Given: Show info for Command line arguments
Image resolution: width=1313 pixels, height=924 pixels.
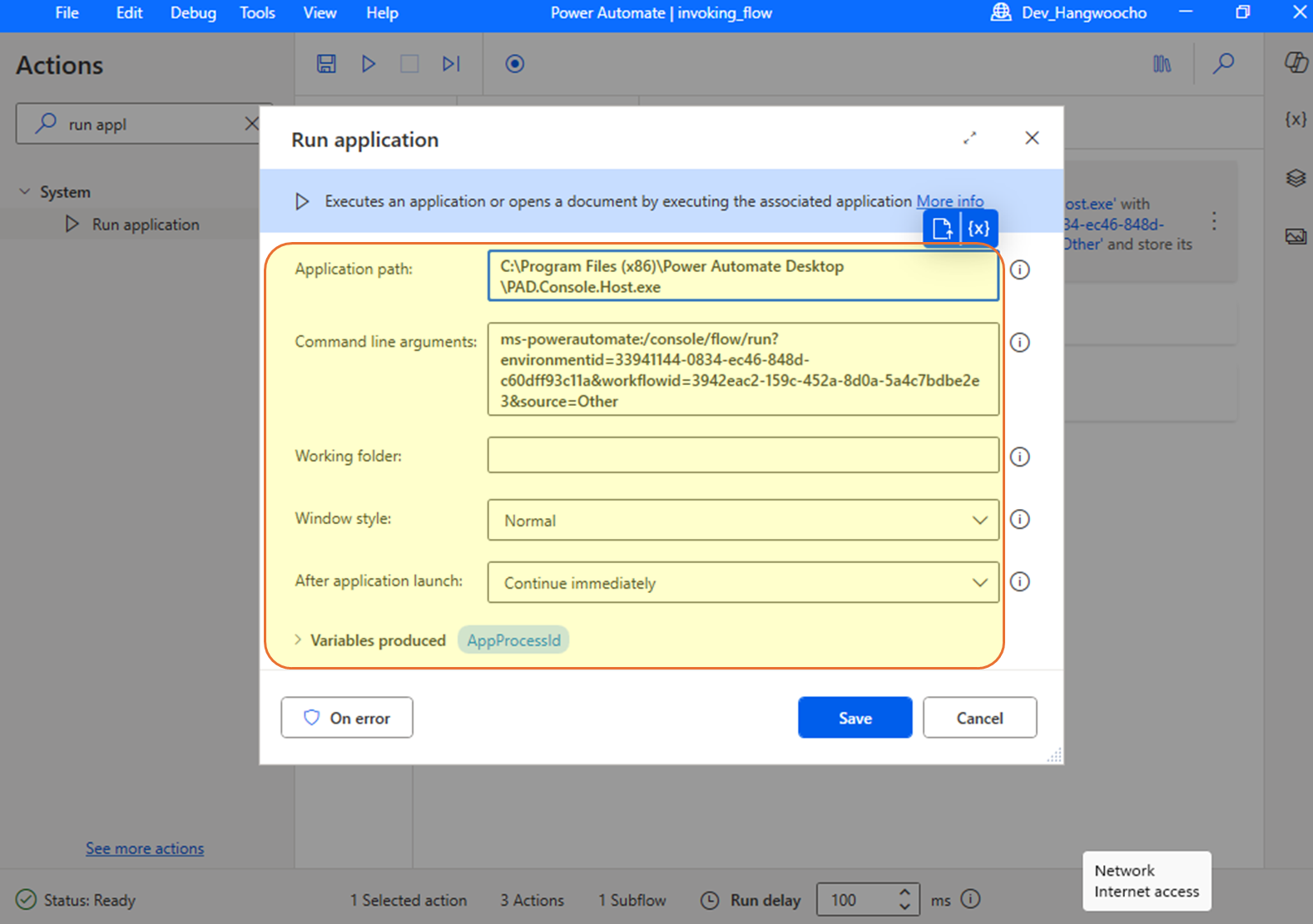Looking at the screenshot, I should click(1020, 343).
